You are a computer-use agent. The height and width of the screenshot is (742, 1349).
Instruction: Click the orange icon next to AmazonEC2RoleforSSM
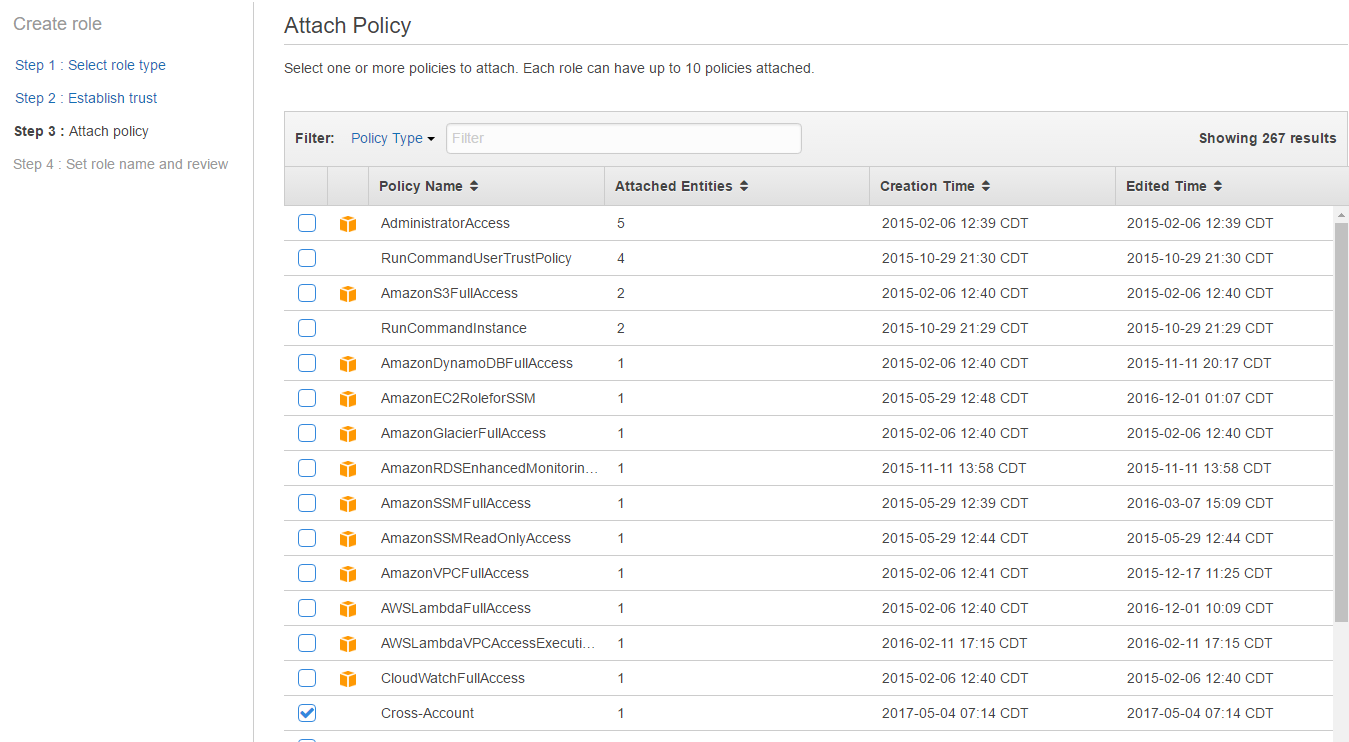pos(347,399)
